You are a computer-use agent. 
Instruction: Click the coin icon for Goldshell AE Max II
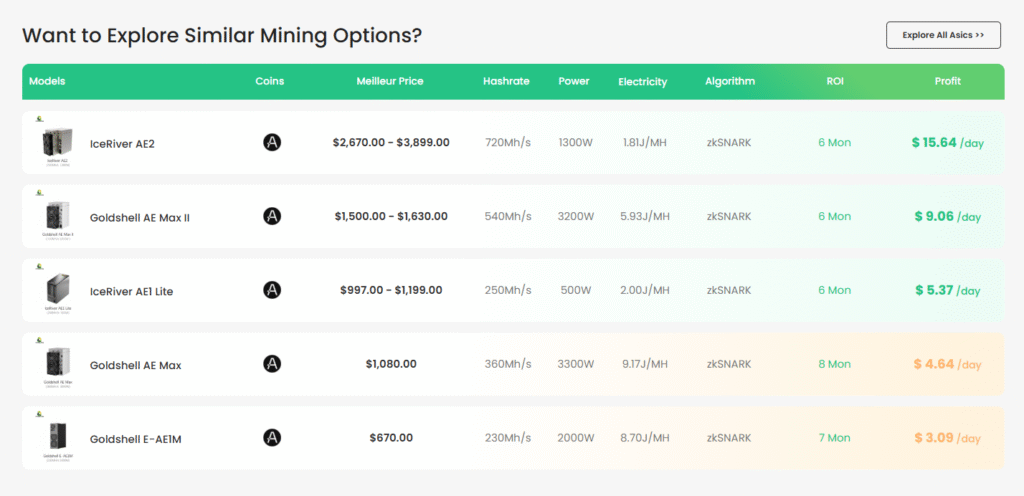[x=271, y=216]
